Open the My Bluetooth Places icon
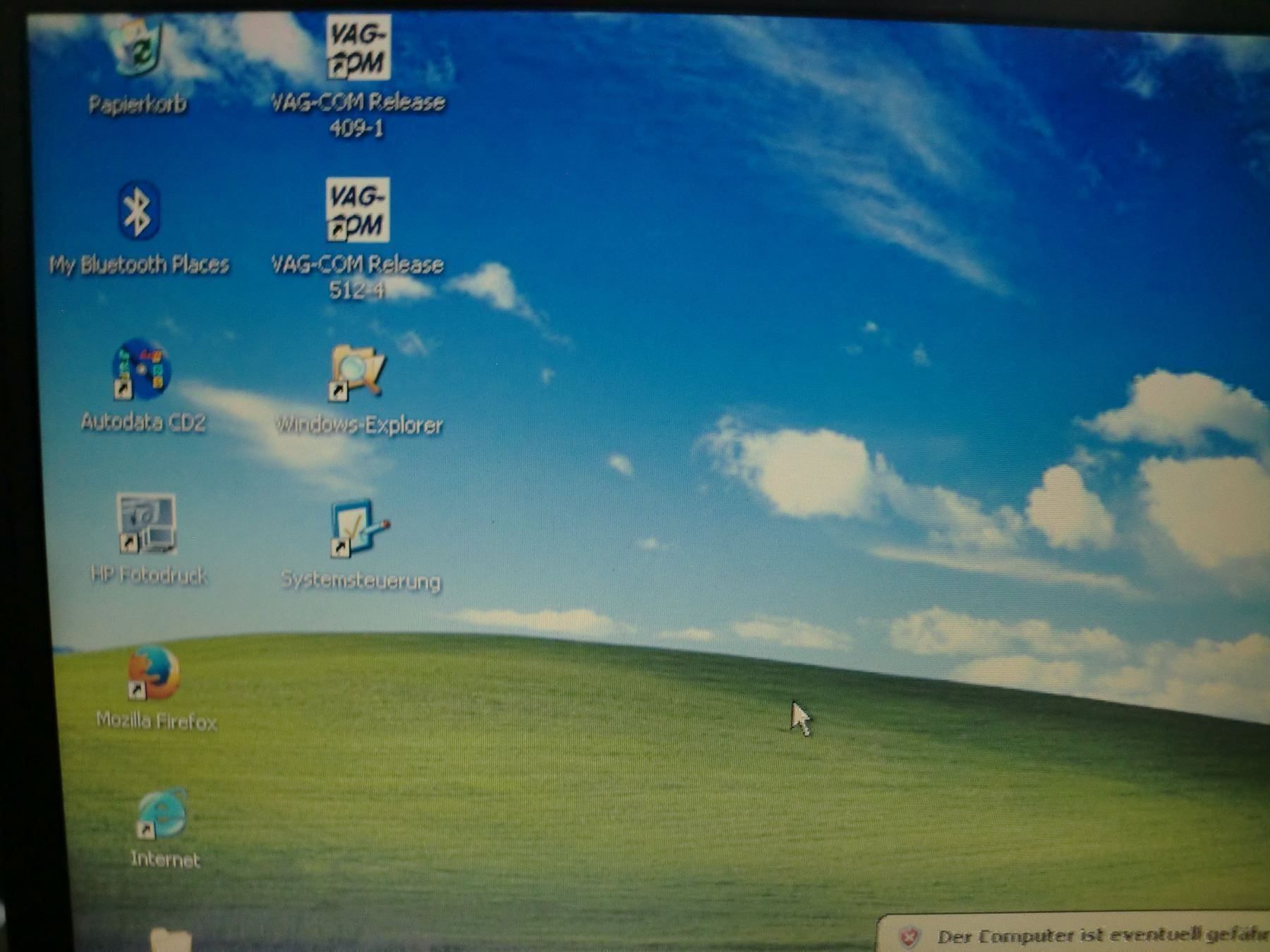Screen dimensions: 1270x952 [138, 210]
